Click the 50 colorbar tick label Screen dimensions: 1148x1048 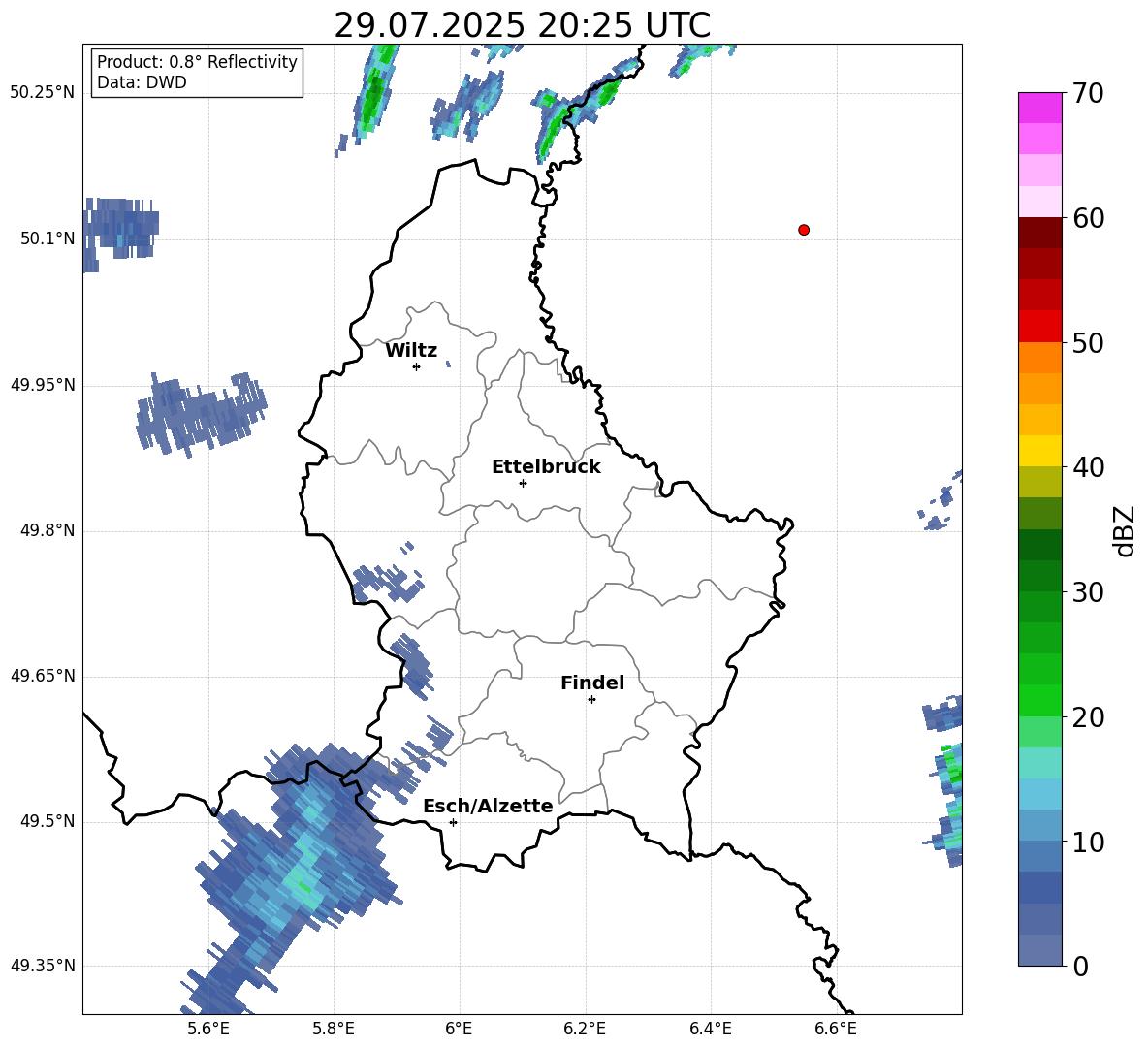click(x=1087, y=342)
